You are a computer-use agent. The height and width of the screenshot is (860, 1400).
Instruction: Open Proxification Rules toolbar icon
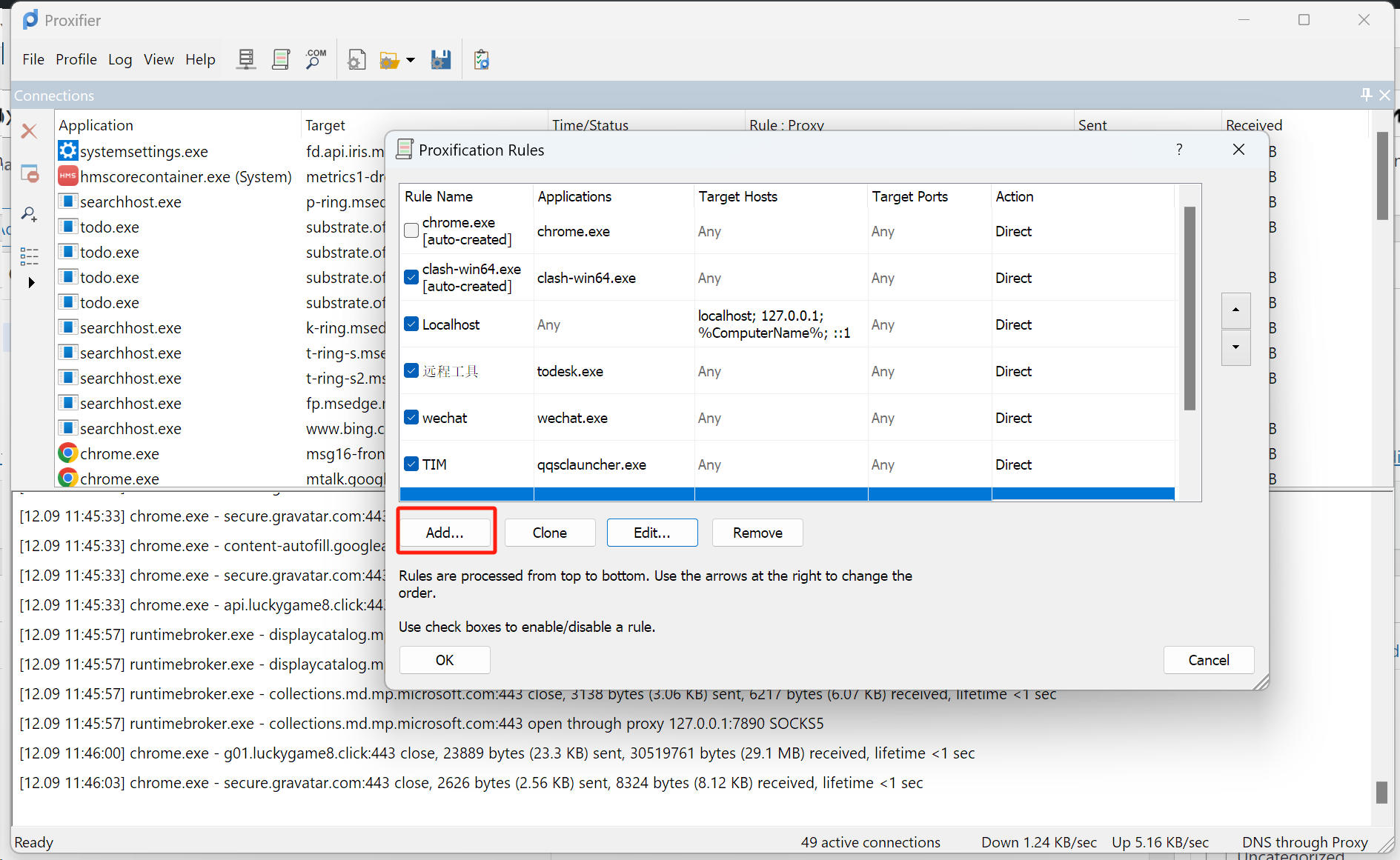tap(281, 59)
